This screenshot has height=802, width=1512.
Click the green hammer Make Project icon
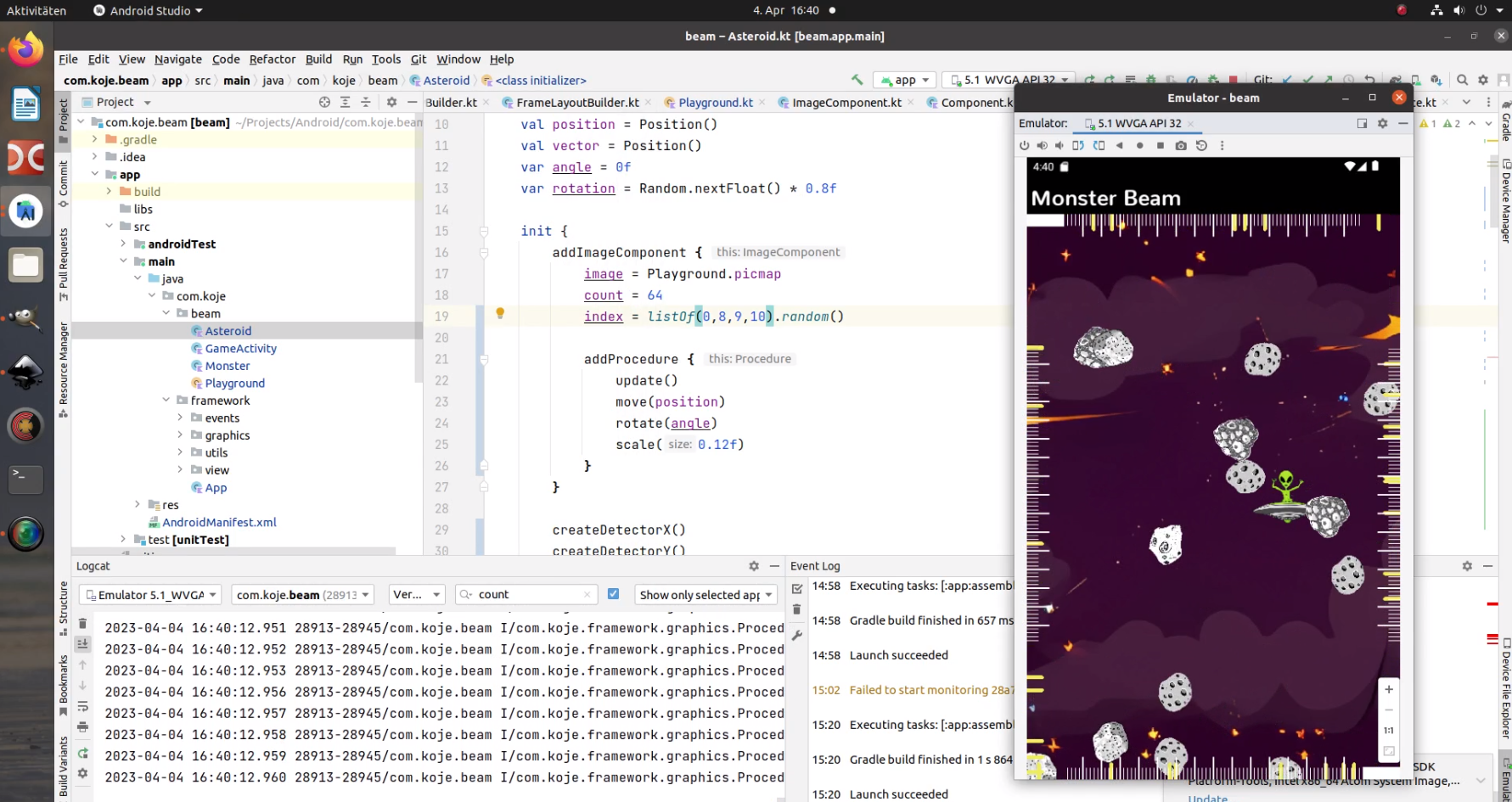tap(857, 80)
